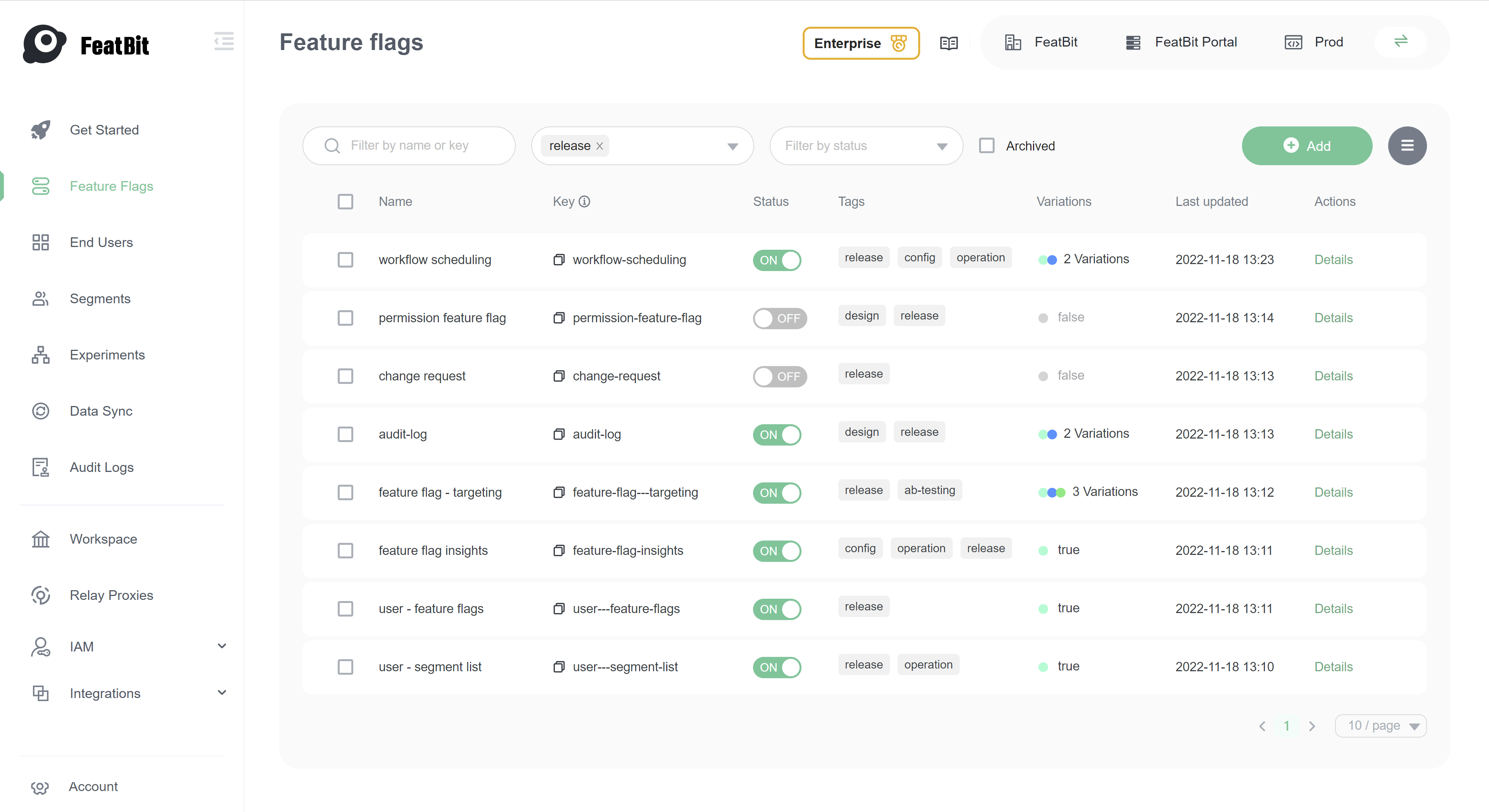
Task: Turn off workflow scheduling flag
Action: coord(777,260)
